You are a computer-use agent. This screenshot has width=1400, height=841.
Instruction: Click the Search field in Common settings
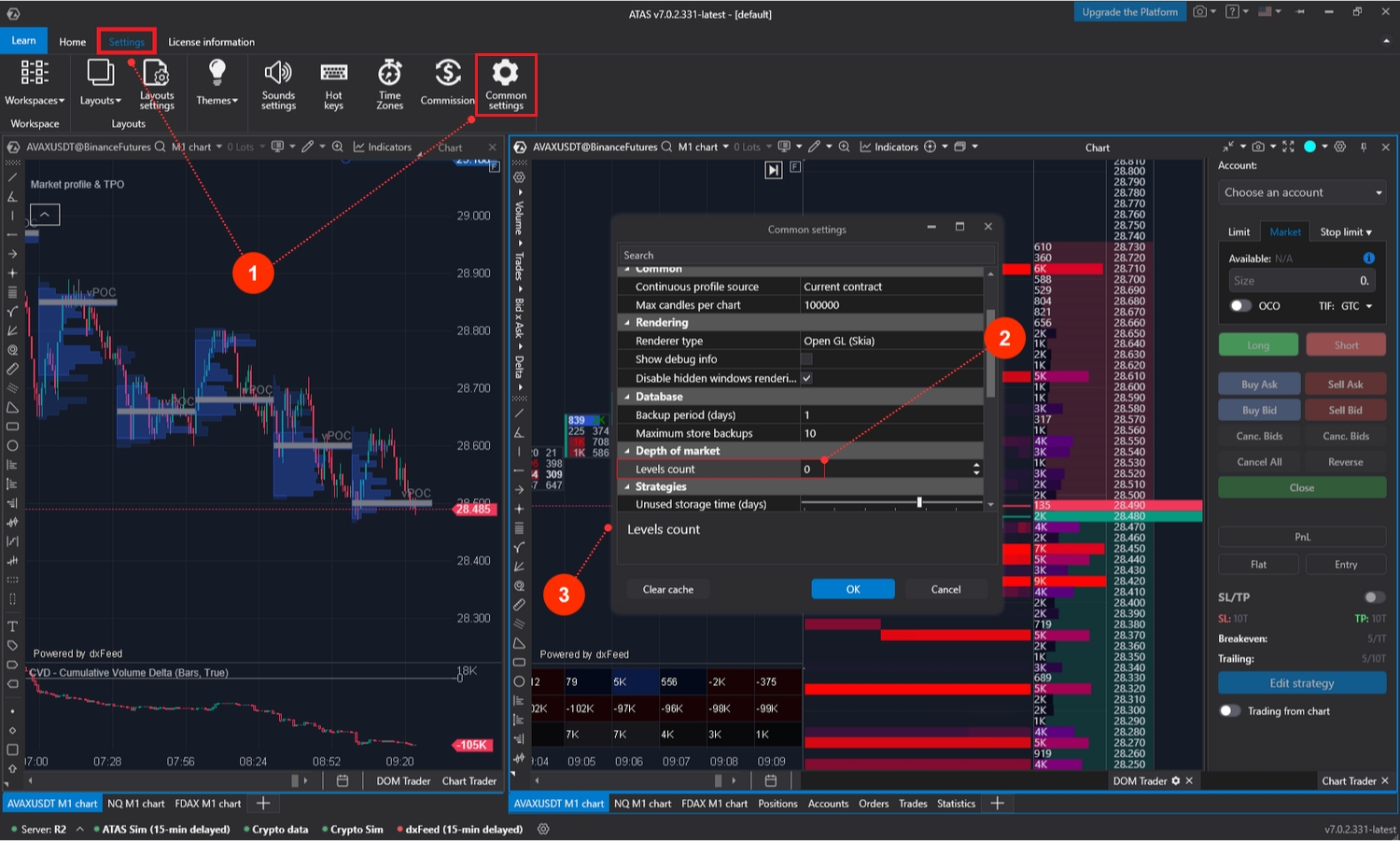(x=805, y=255)
